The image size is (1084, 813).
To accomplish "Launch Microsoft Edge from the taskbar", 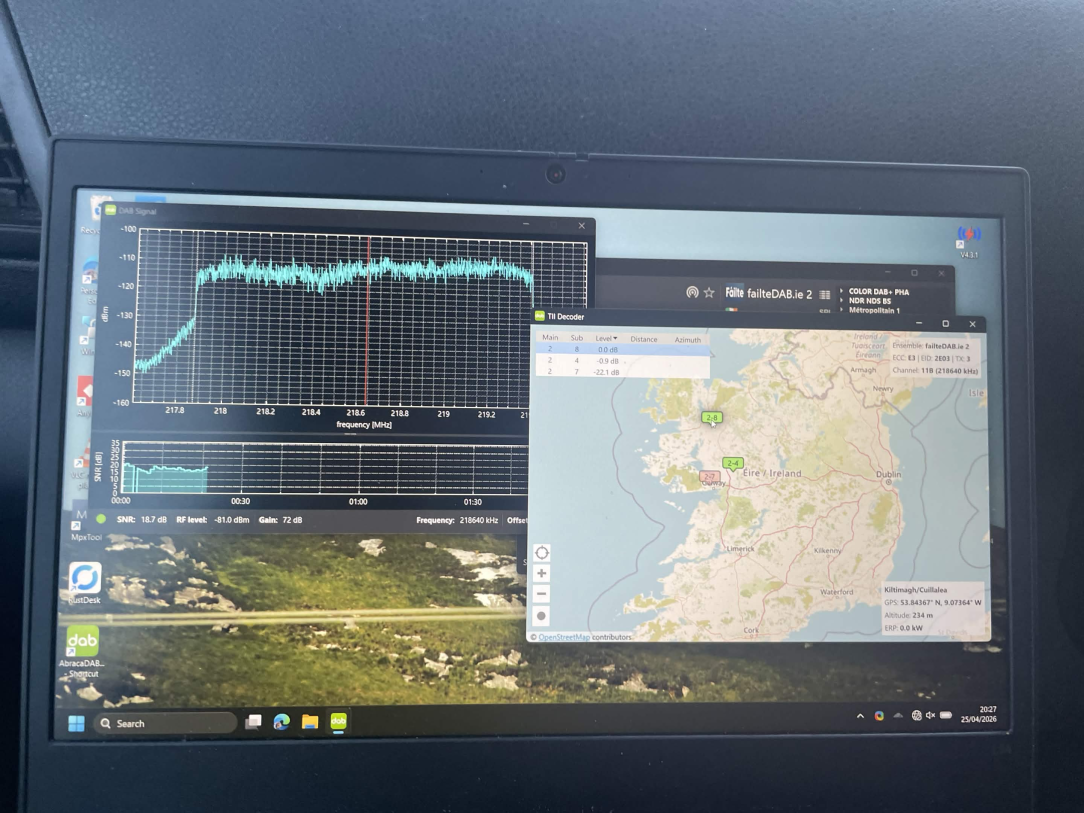I will tap(281, 722).
